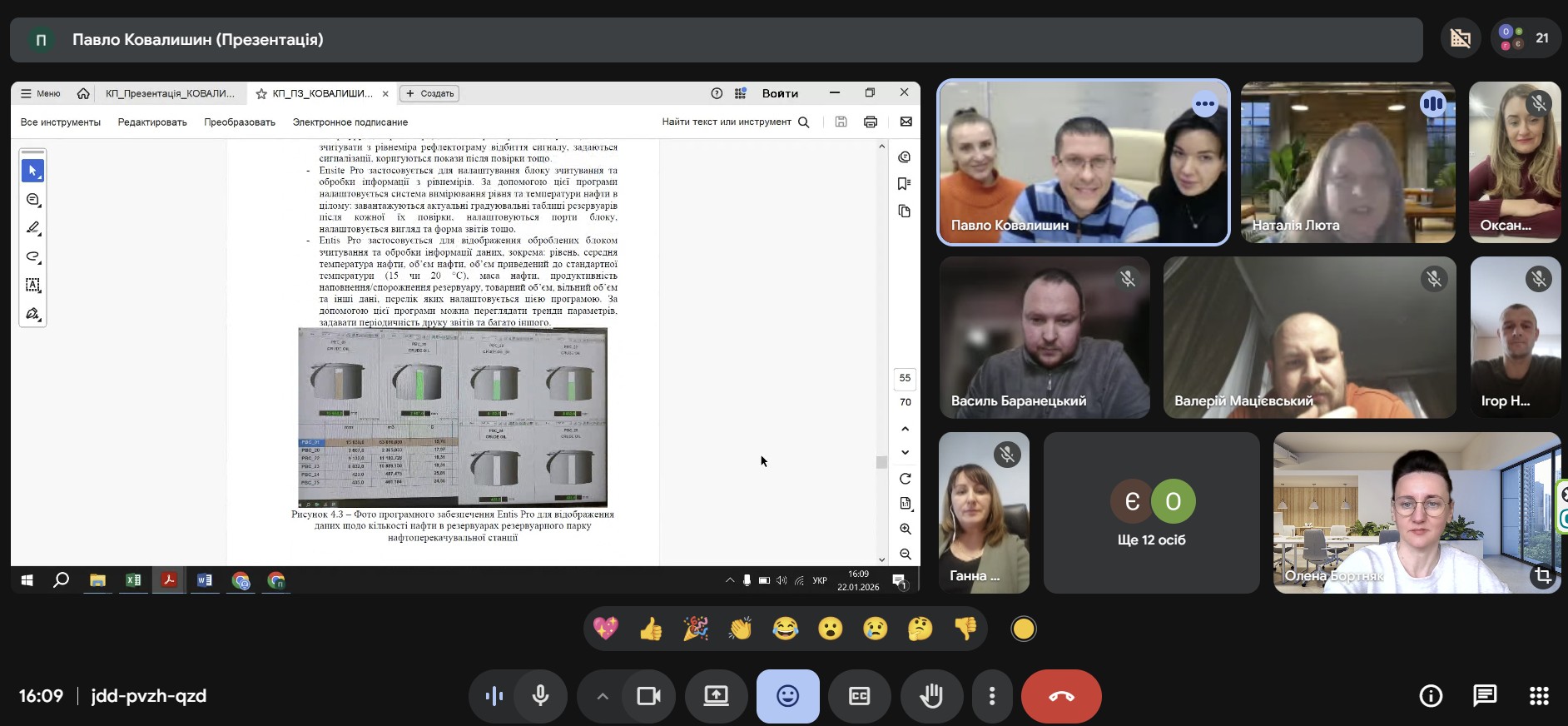
Task: Open Все инструменты menu
Action: point(61,122)
